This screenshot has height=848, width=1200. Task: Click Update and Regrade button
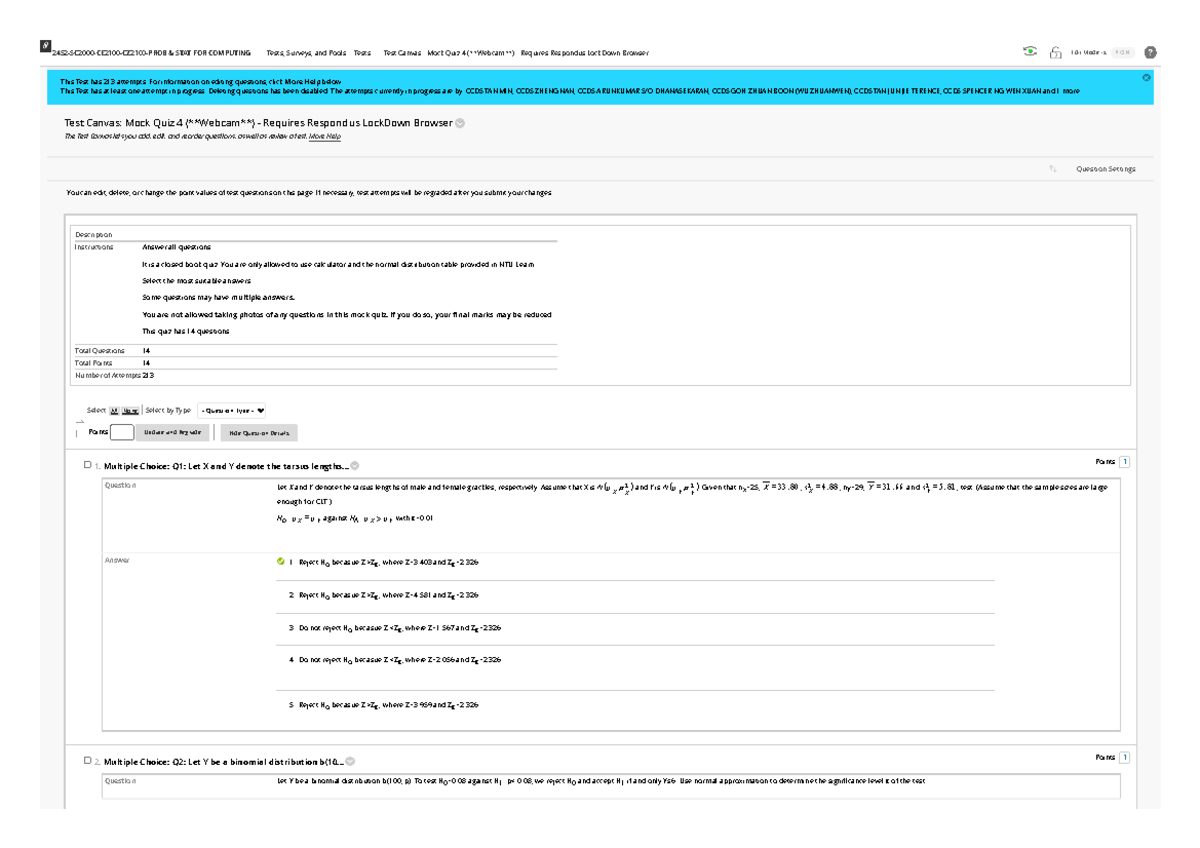coord(173,433)
